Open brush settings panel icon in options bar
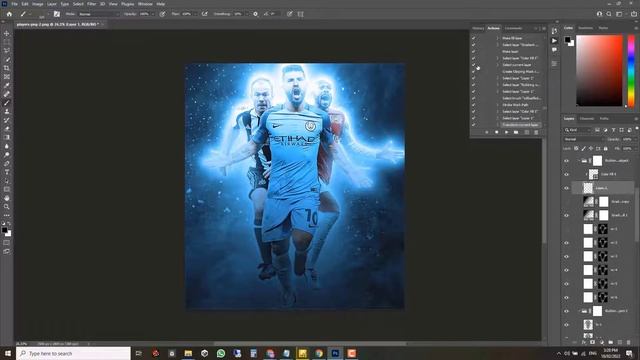Screen dimensions: 640x360 (57, 14)
